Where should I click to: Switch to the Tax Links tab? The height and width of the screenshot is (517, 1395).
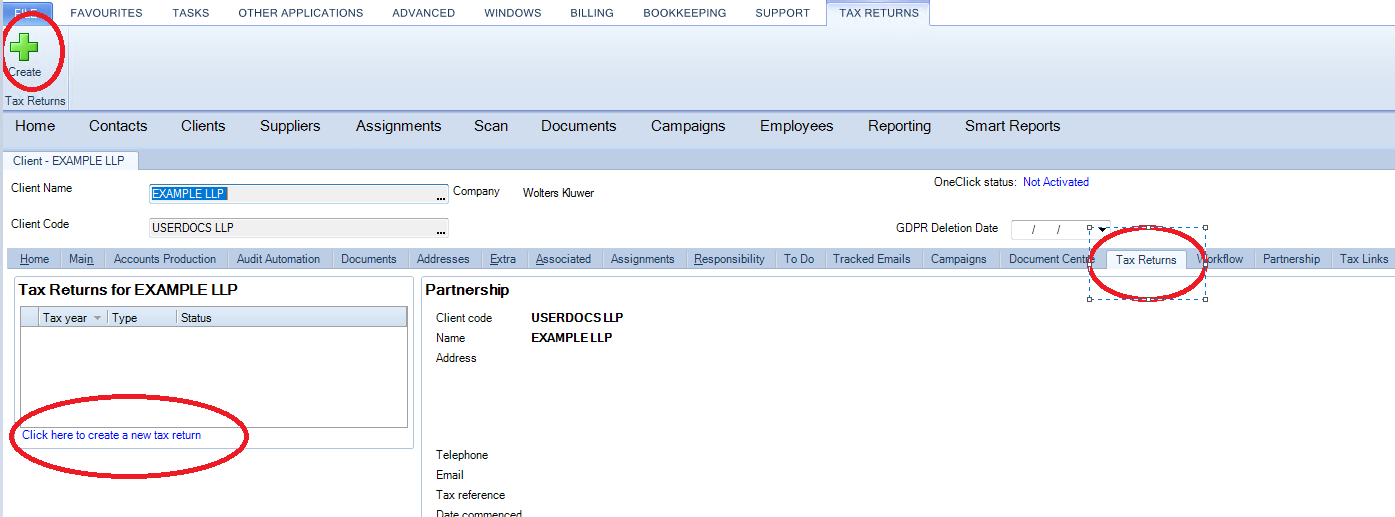[x=1363, y=259]
